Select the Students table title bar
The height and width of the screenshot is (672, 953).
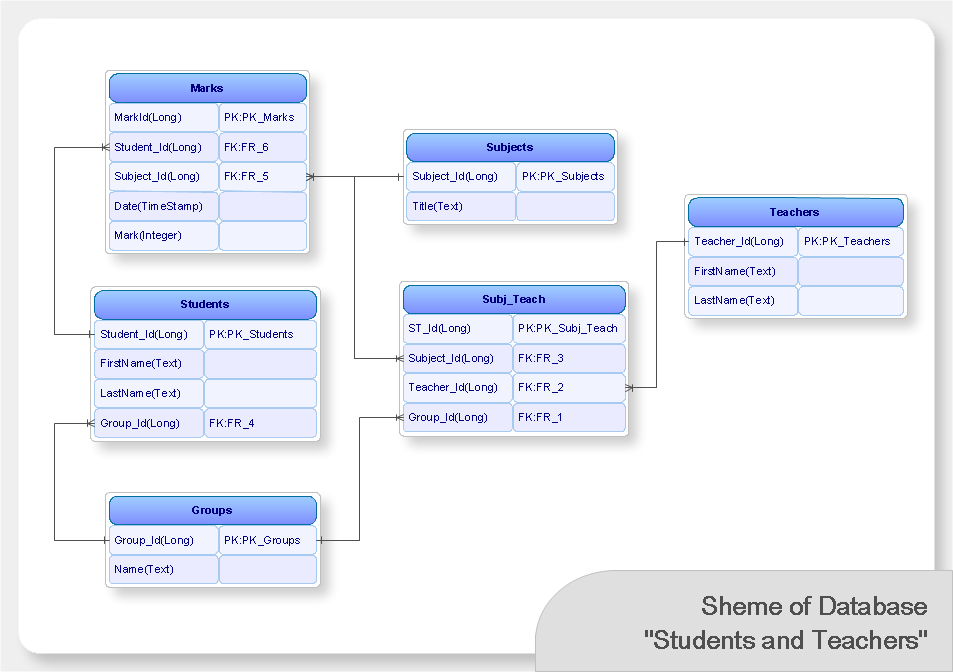205,304
